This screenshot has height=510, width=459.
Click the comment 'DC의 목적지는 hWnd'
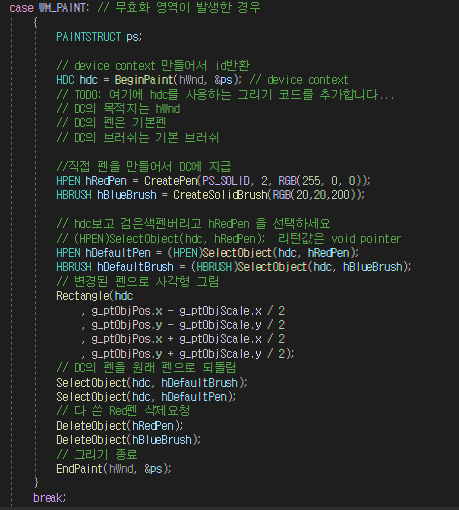pyautogui.click(x=118, y=109)
